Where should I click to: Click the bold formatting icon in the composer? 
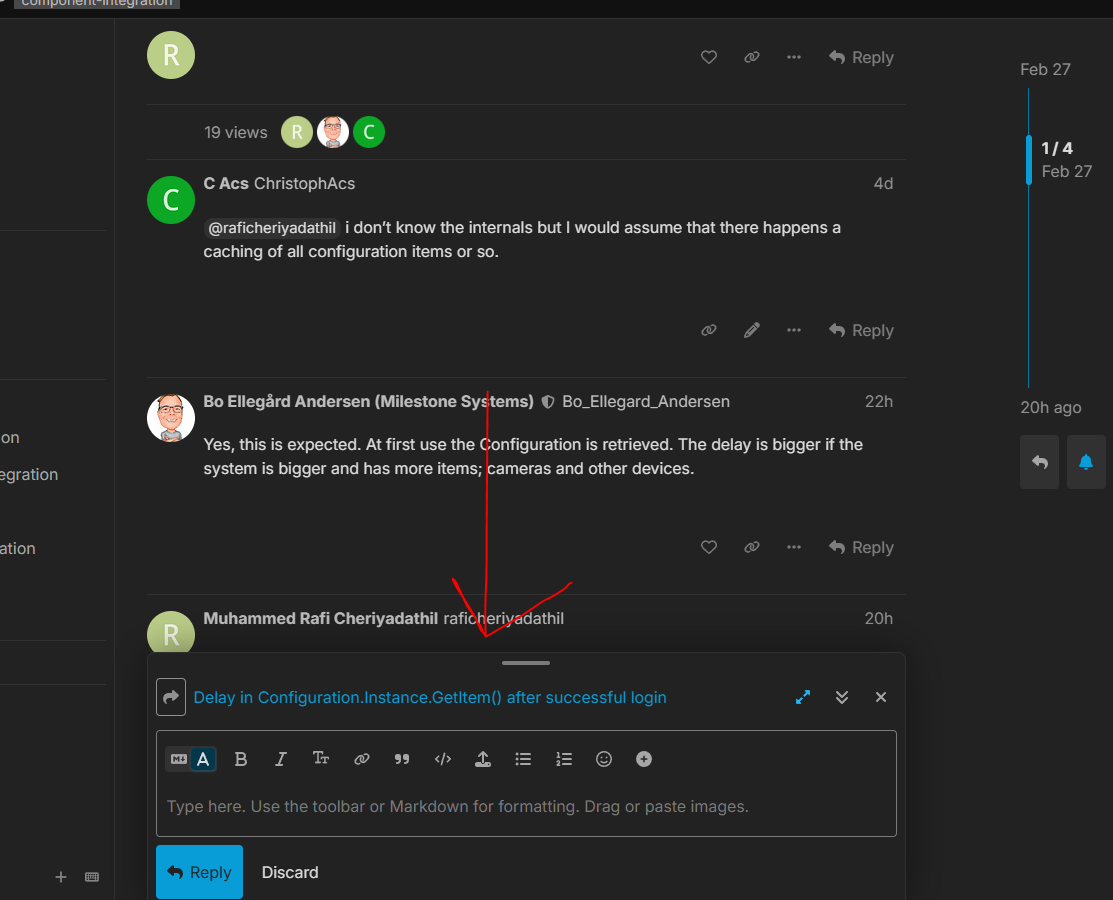pos(241,759)
